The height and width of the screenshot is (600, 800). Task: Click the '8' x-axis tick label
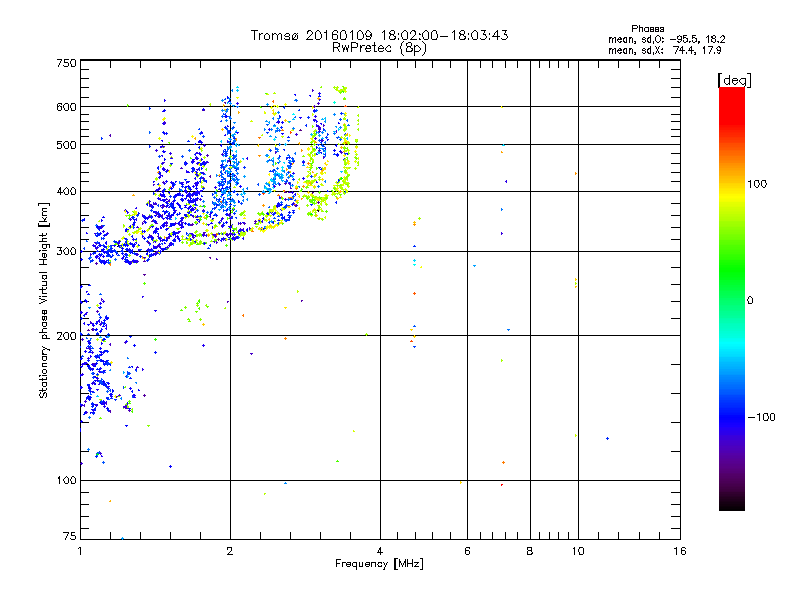[530, 551]
